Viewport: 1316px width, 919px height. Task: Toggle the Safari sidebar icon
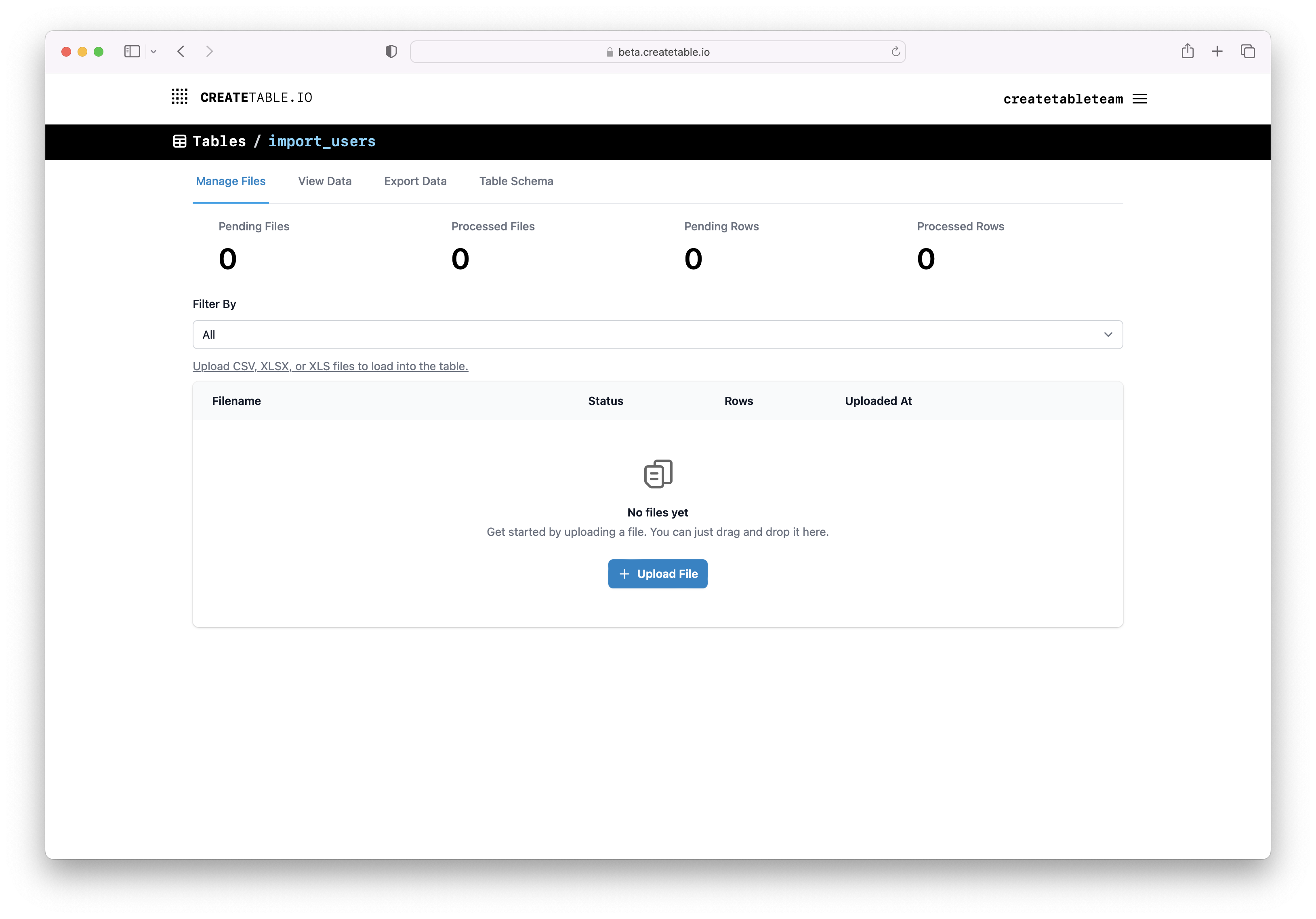132,52
